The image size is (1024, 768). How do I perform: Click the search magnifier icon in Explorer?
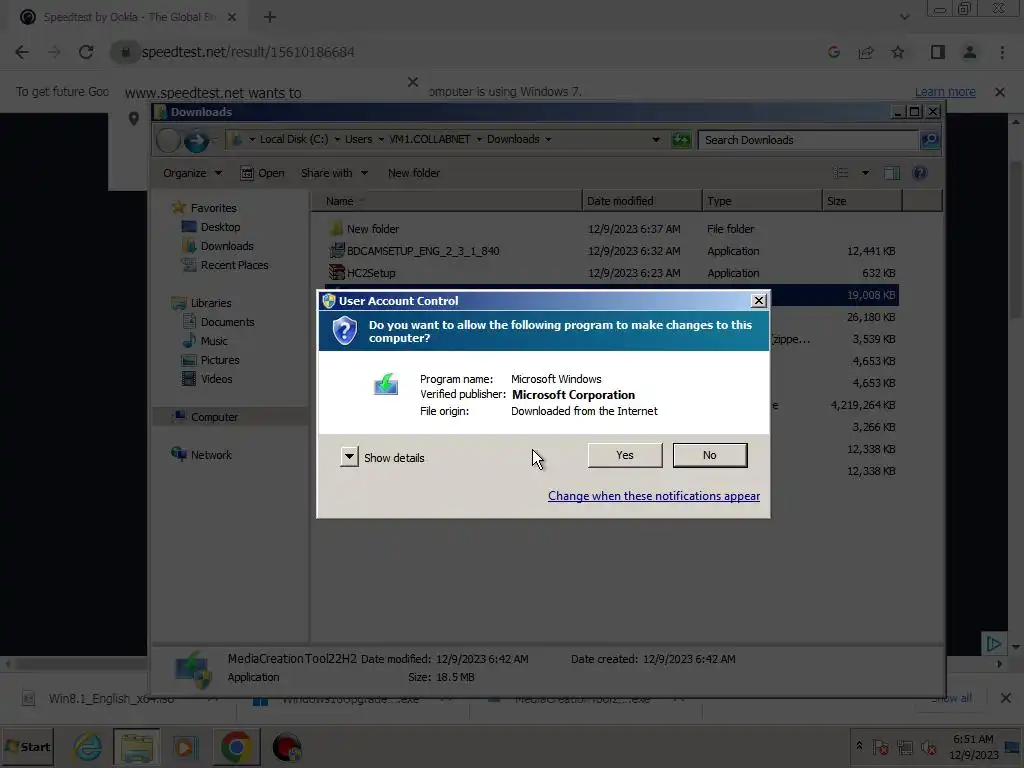click(930, 140)
